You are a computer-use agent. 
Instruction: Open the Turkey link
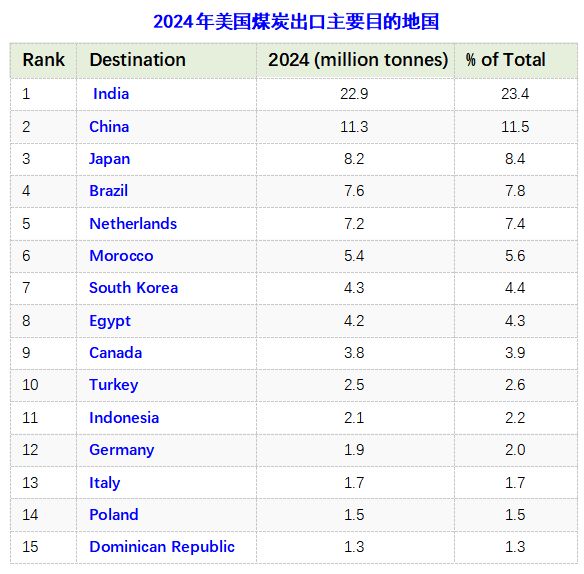pos(114,385)
